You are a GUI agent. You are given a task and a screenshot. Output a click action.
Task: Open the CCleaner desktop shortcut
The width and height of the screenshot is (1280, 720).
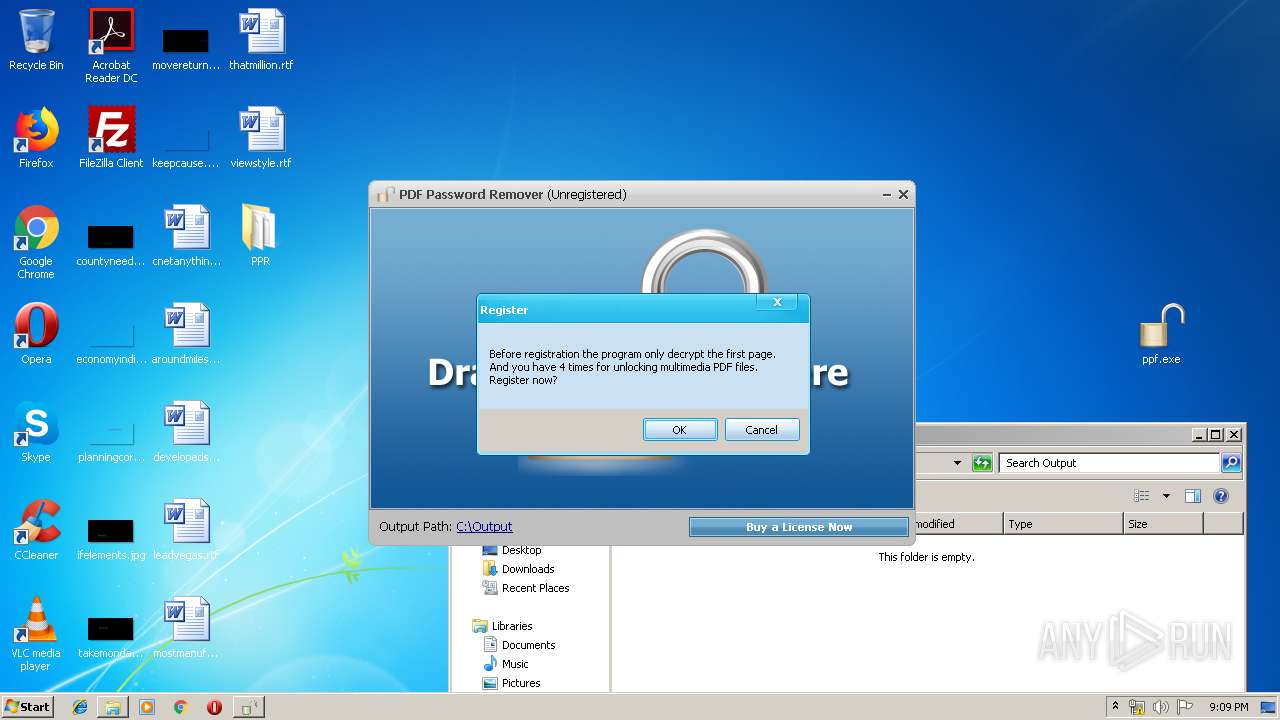(36, 530)
